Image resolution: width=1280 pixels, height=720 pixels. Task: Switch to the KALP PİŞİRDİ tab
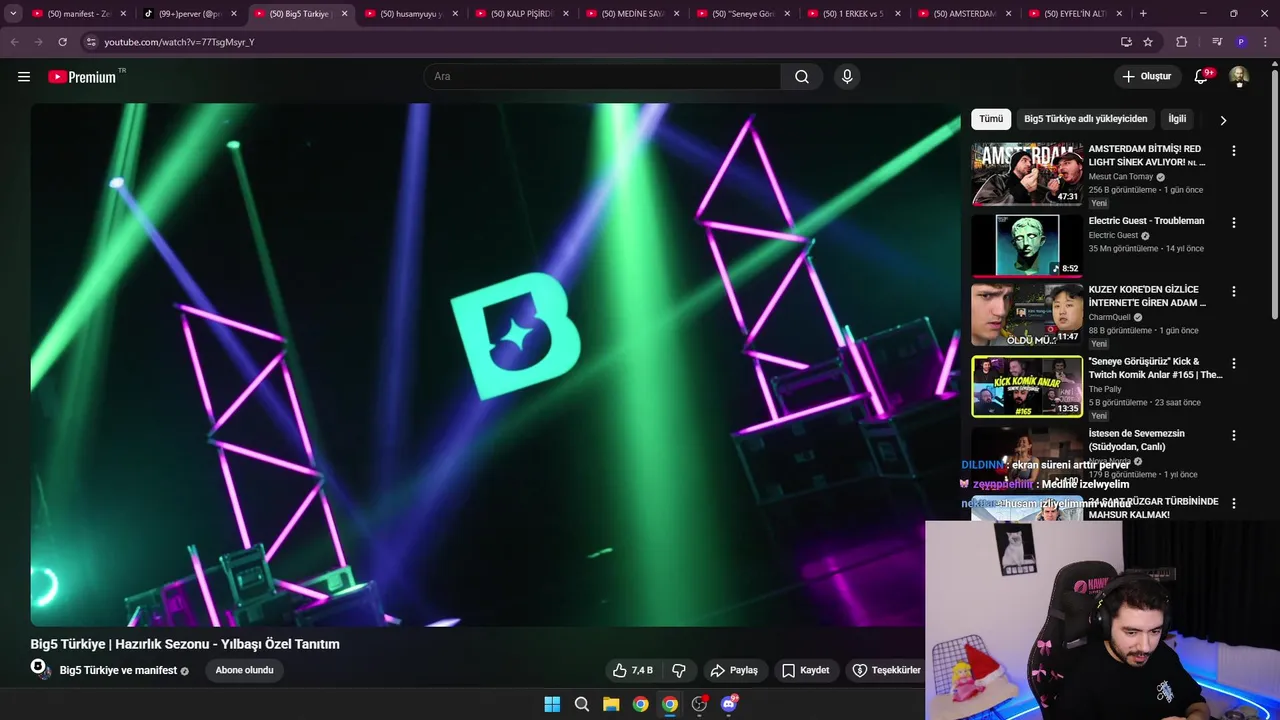[523, 14]
